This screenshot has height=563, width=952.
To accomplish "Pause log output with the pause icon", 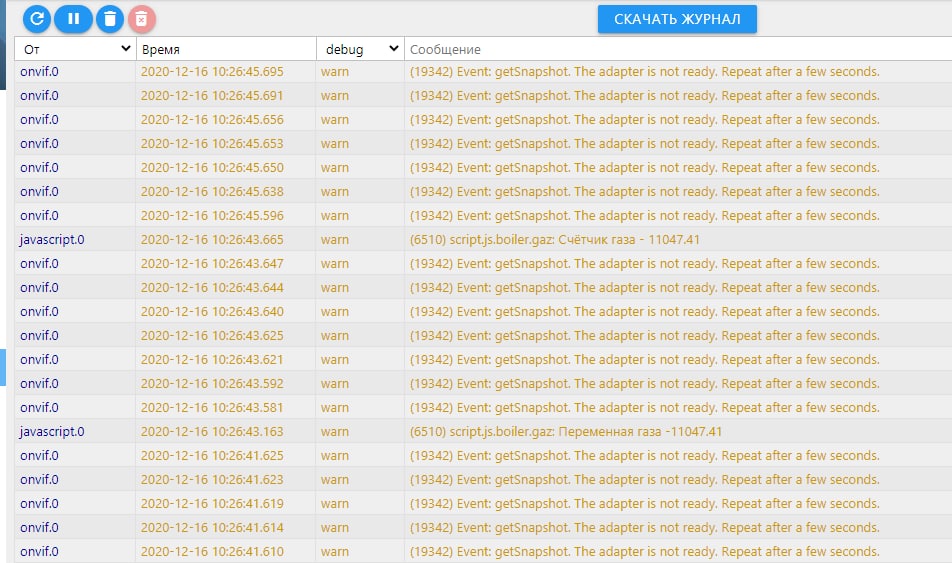I will coord(73,19).
